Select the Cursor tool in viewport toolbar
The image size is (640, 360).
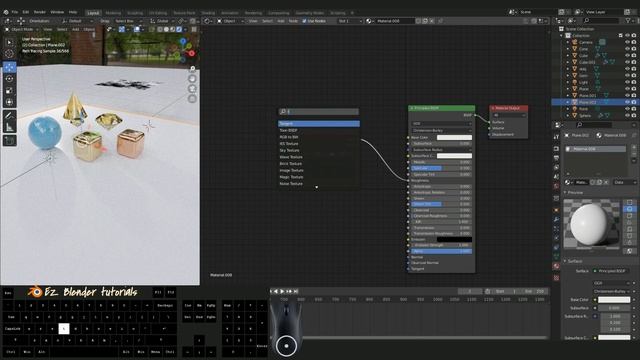(x=9, y=53)
